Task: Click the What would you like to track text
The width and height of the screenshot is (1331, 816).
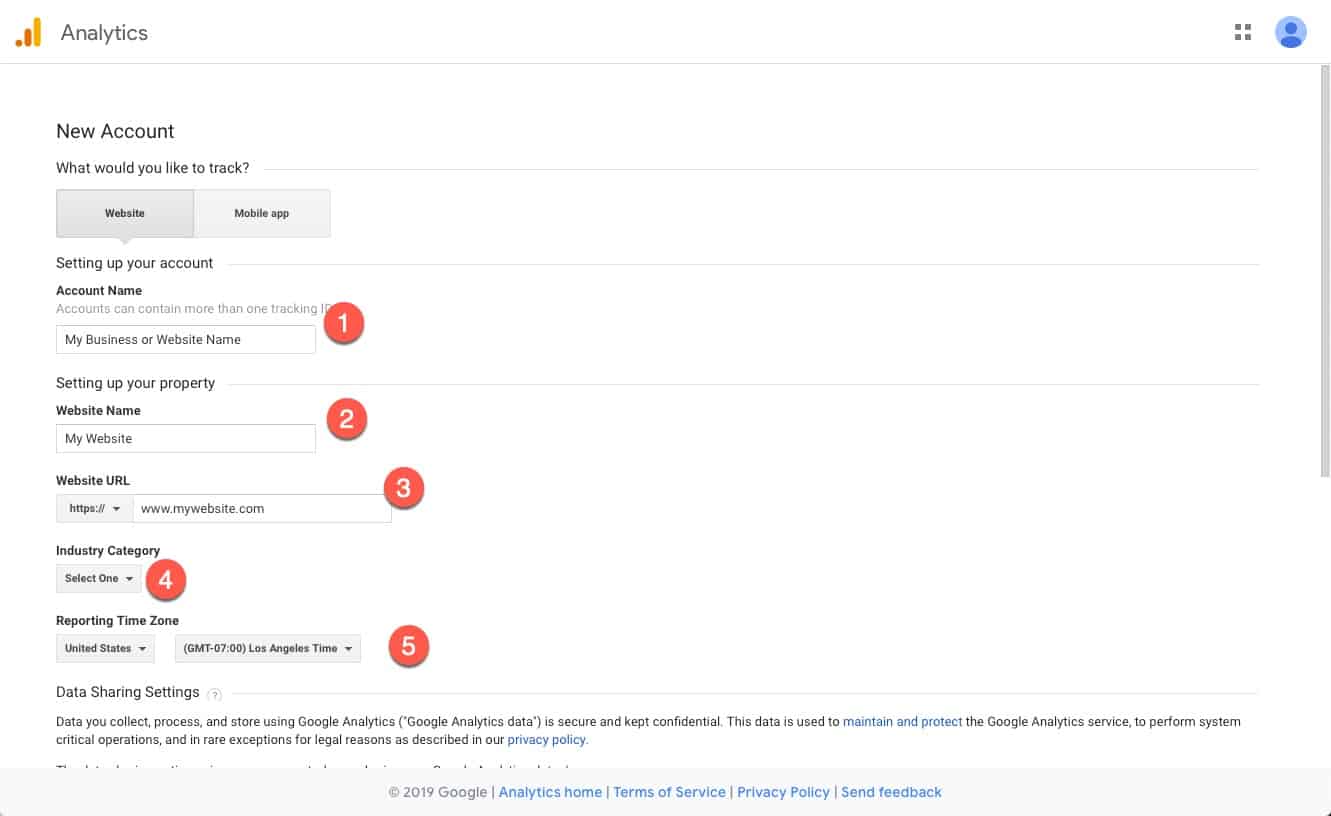Action: click(x=152, y=168)
